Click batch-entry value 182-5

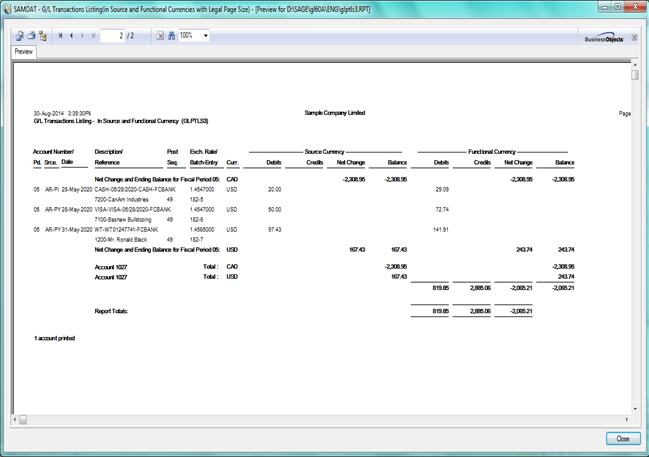(196, 200)
